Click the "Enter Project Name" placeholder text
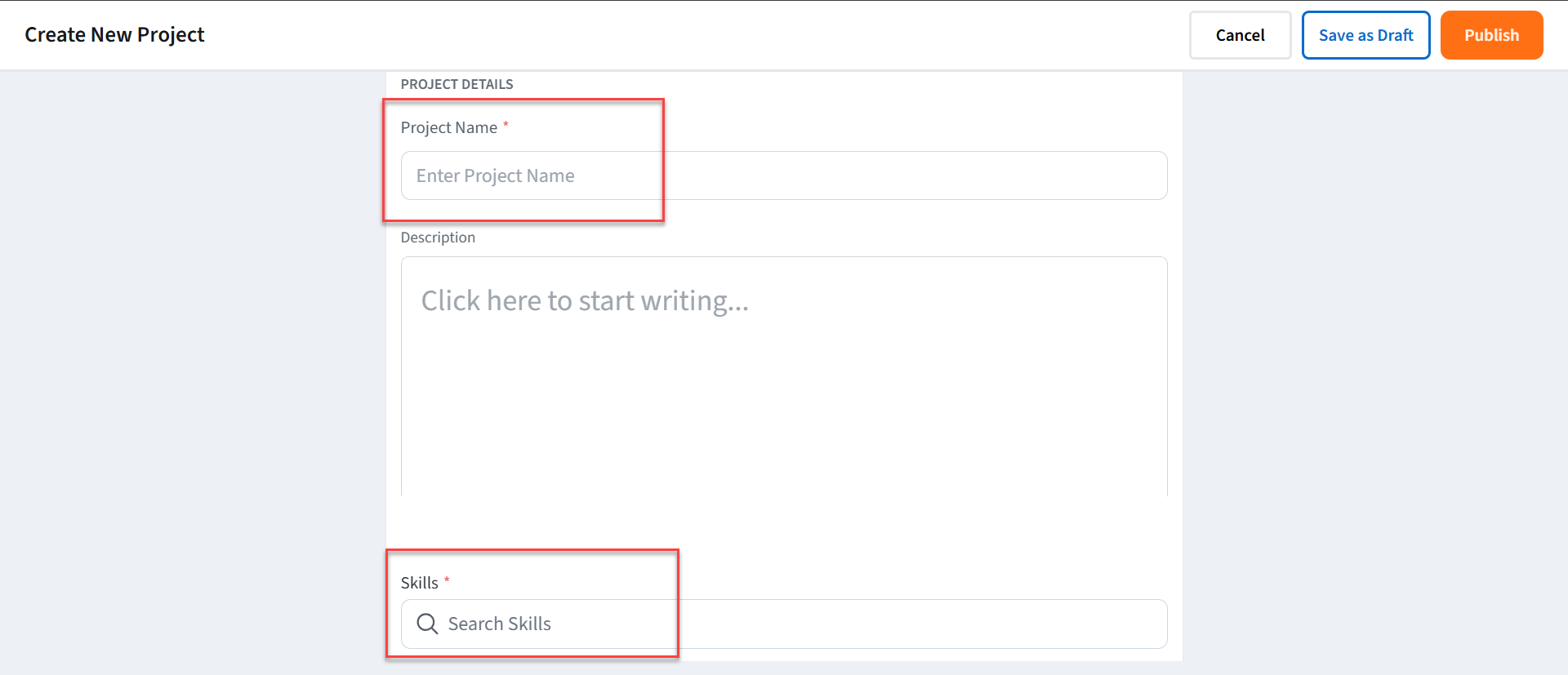 pyautogui.click(x=495, y=175)
